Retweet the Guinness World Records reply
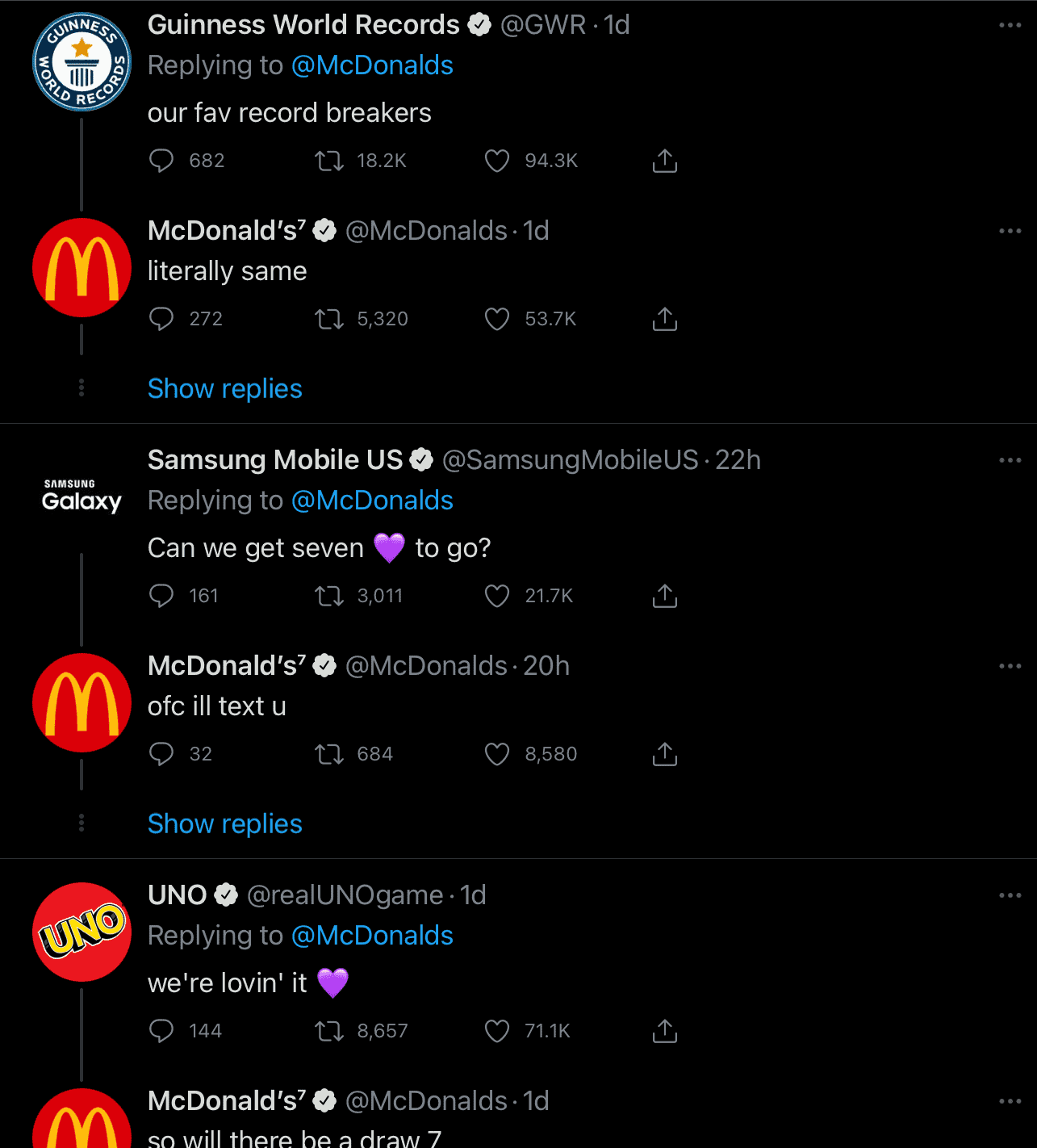The width and height of the screenshot is (1037, 1148). tap(329, 161)
